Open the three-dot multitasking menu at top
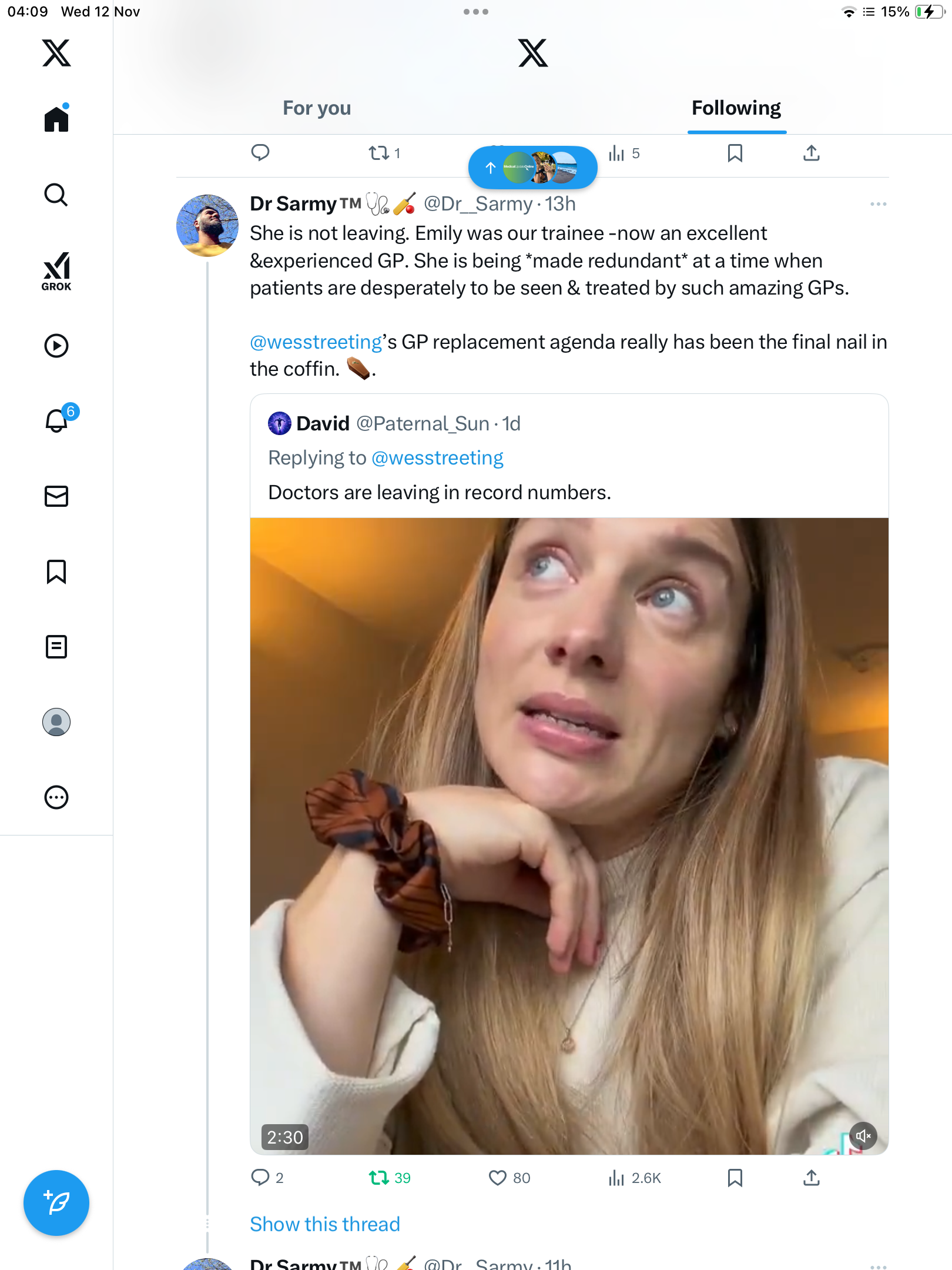The image size is (952, 1270). (x=475, y=12)
